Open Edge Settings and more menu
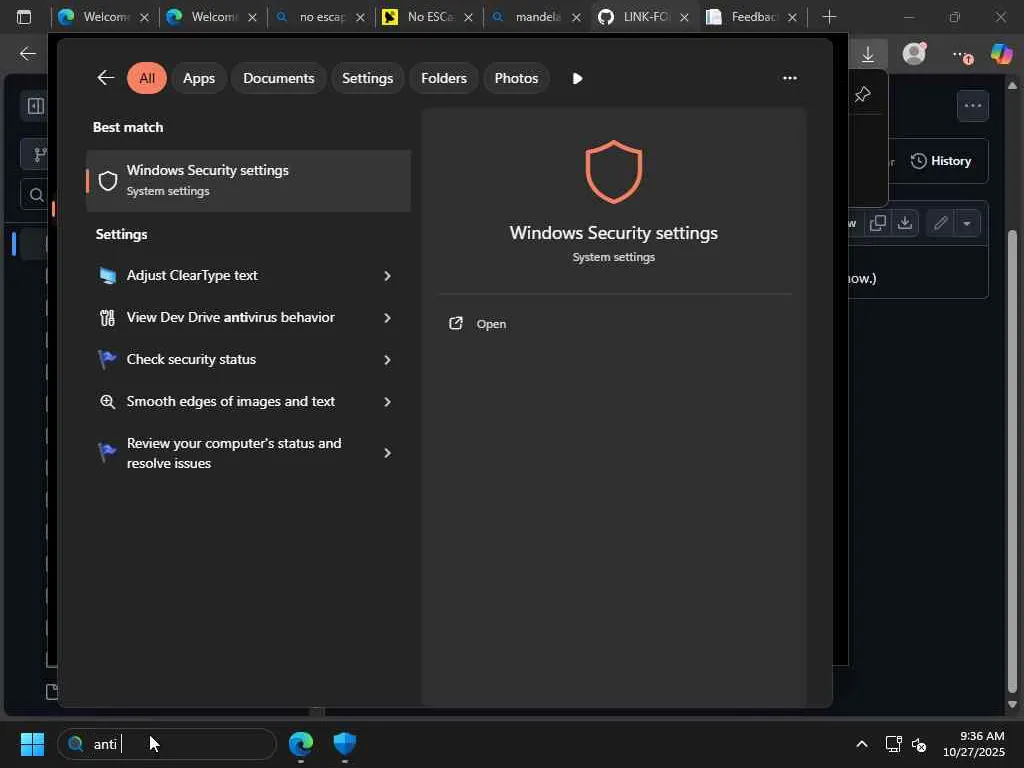1024x768 pixels. click(x=961, y=54)
